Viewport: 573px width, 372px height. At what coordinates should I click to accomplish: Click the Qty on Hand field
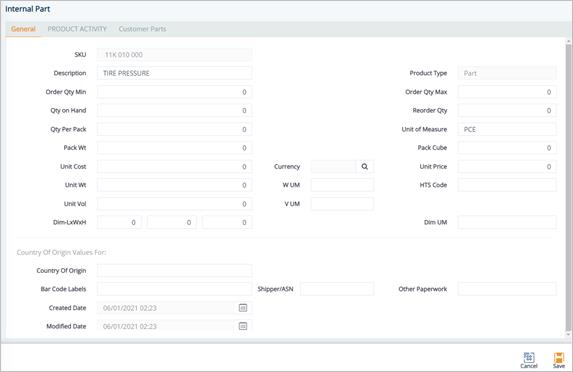[x=174, y=110]
